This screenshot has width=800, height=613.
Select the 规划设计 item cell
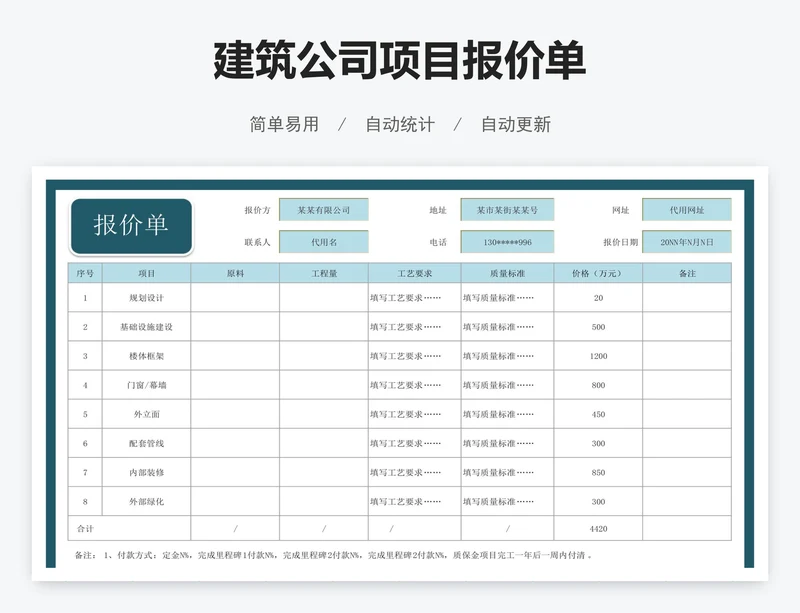coord(146,298)
